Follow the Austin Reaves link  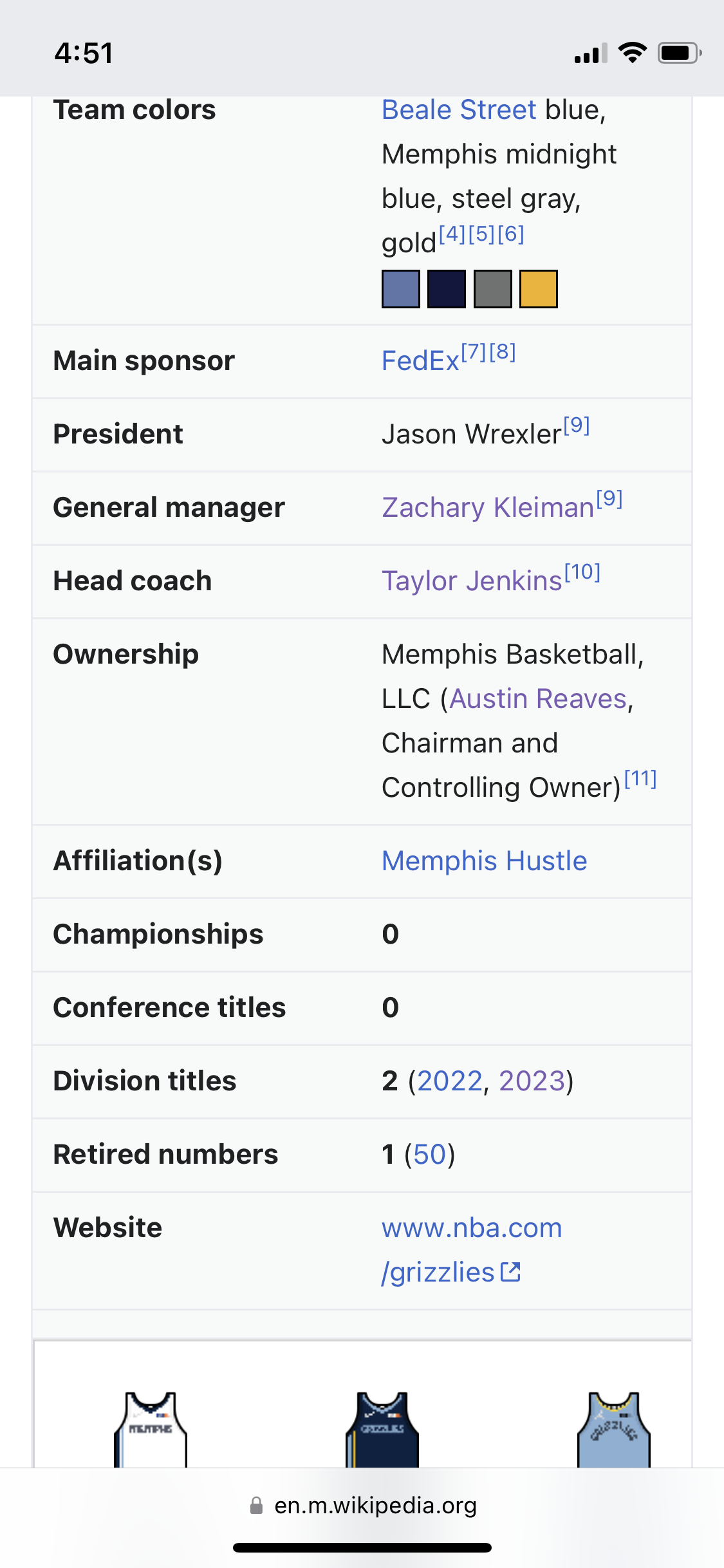(539, 699)
